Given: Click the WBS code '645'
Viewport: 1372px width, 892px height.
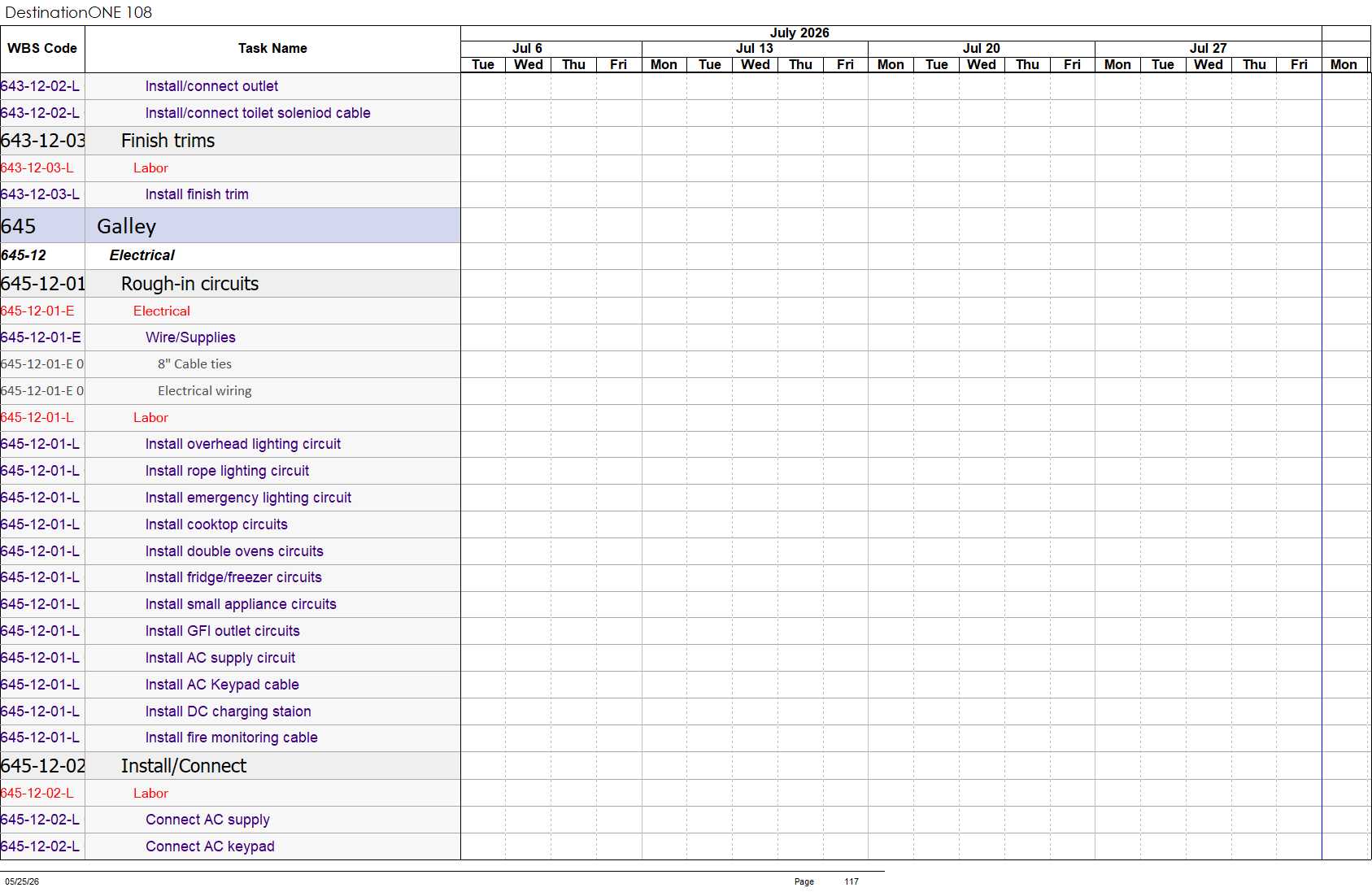Looking at the screenshot, I should [19, 226].
